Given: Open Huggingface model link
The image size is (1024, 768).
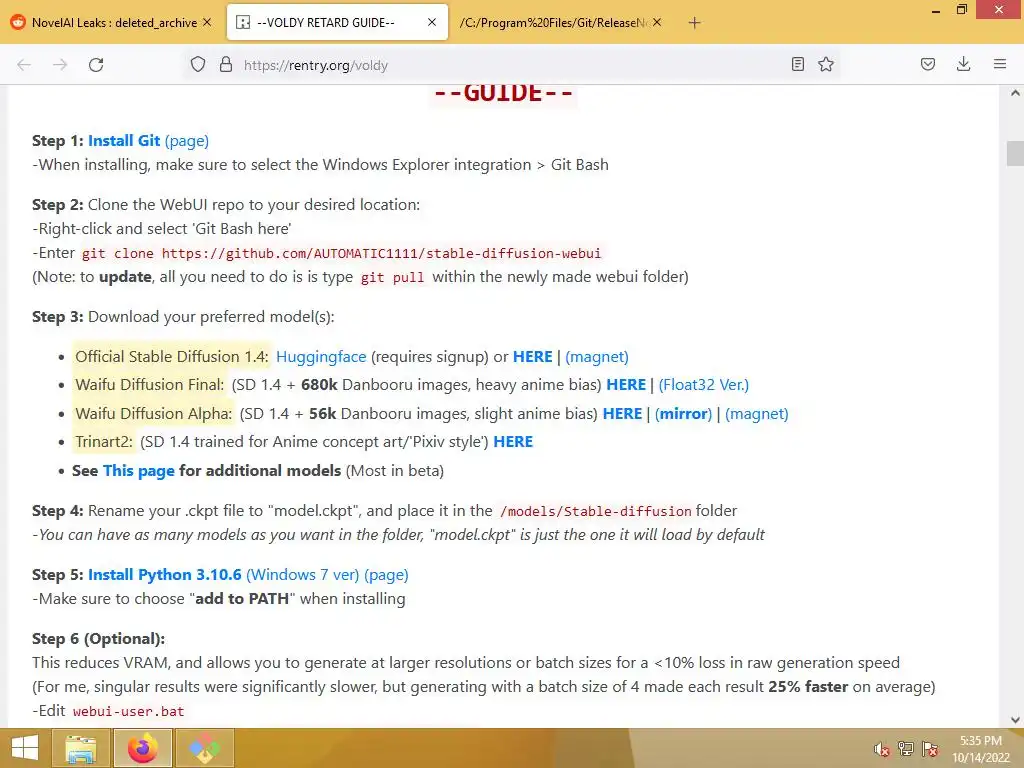Looking at the screenshot, I should pyautogui.click(x=321, y=357).
